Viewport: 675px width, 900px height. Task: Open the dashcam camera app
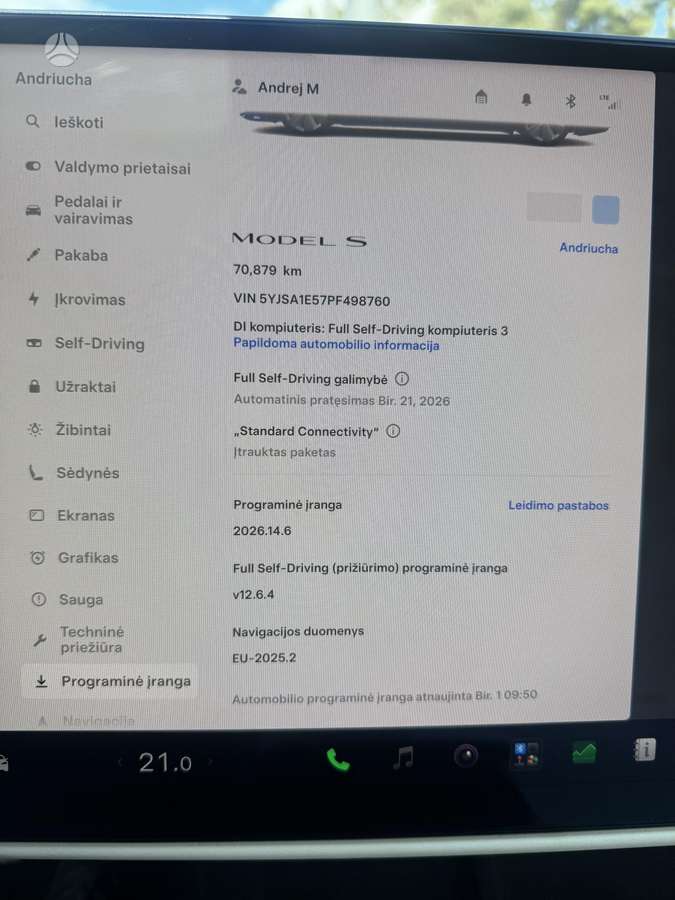click(465, 755)
